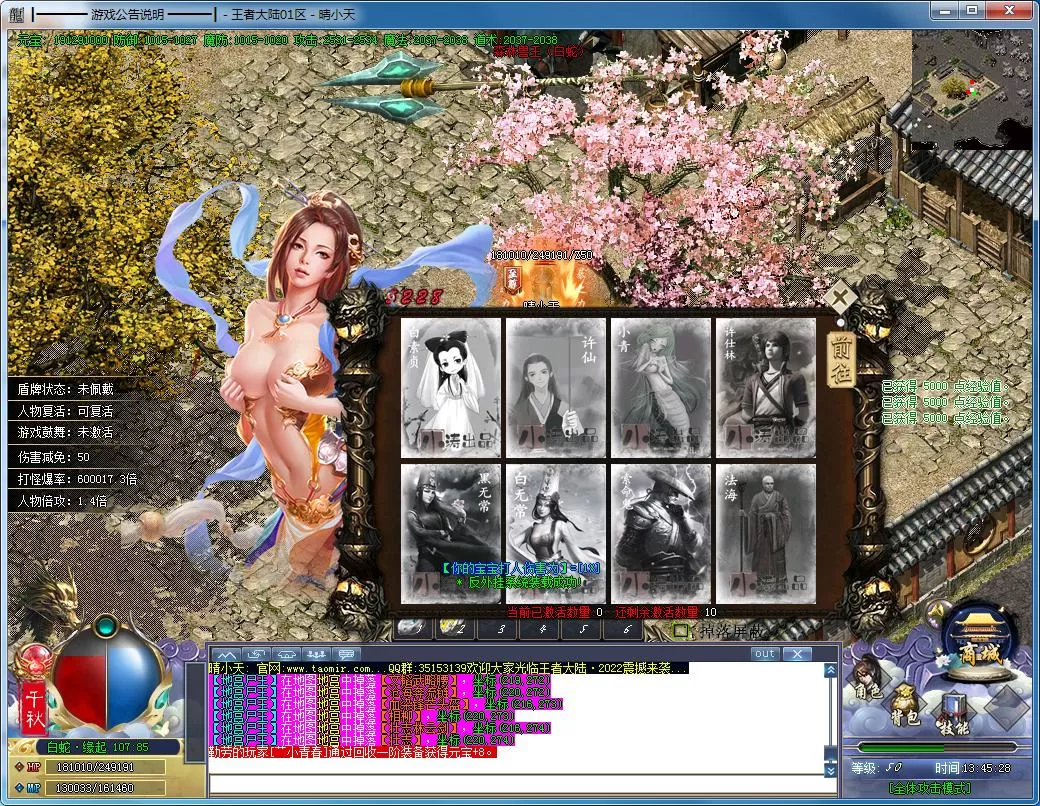
Task: Close the chat panel with X button
Action: coord(797,653)
